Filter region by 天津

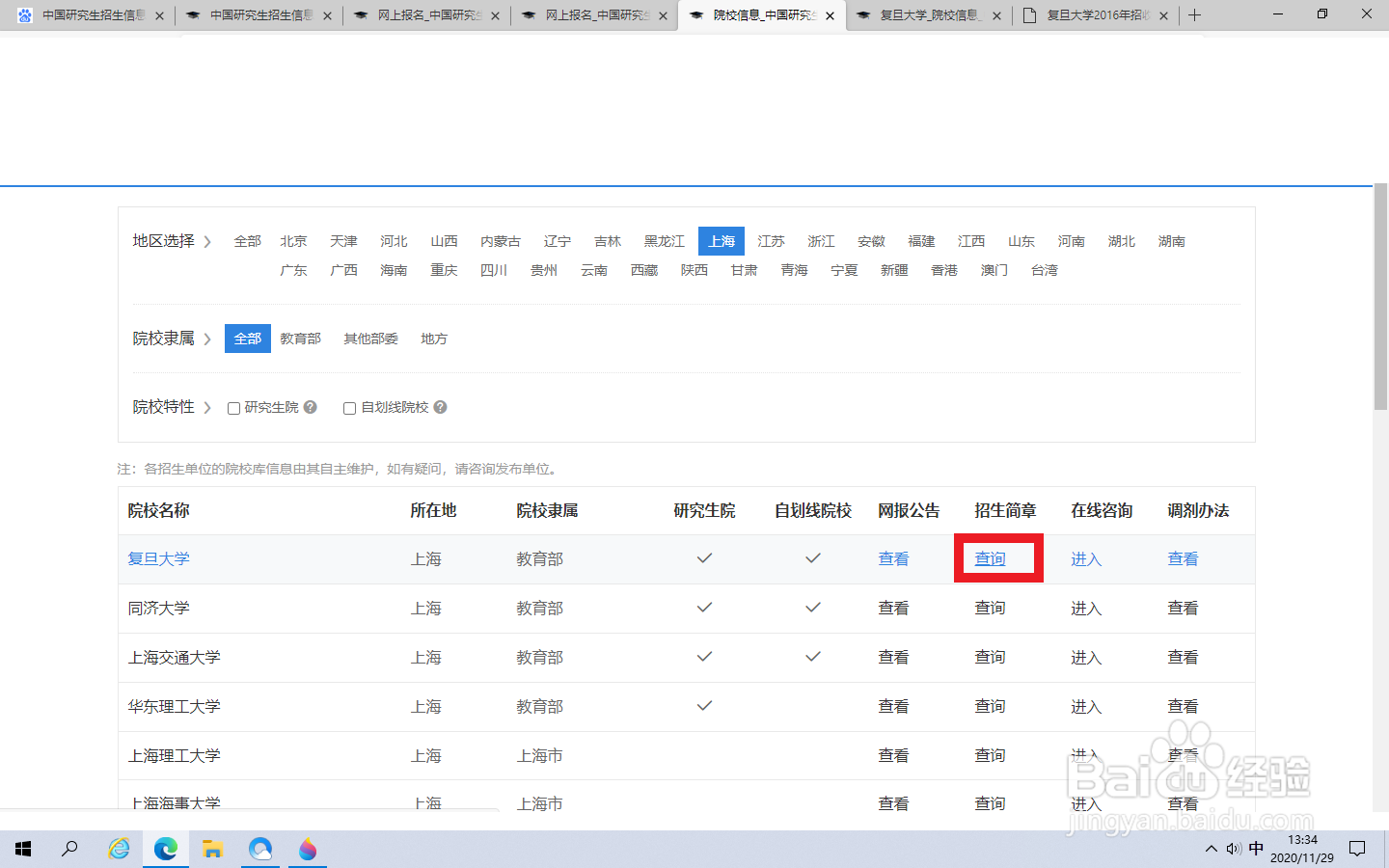344,241
